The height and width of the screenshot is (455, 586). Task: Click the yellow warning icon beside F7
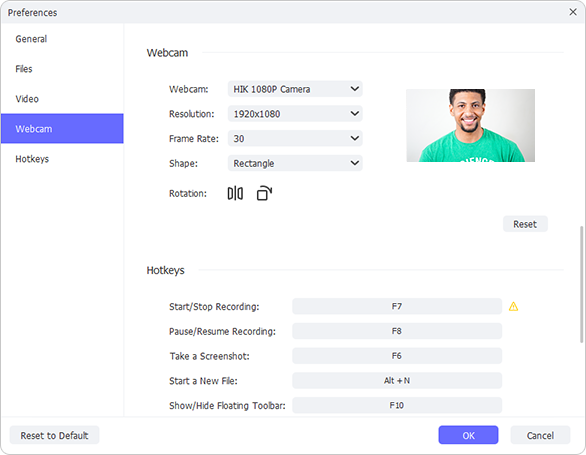click(x=513, y=307)
